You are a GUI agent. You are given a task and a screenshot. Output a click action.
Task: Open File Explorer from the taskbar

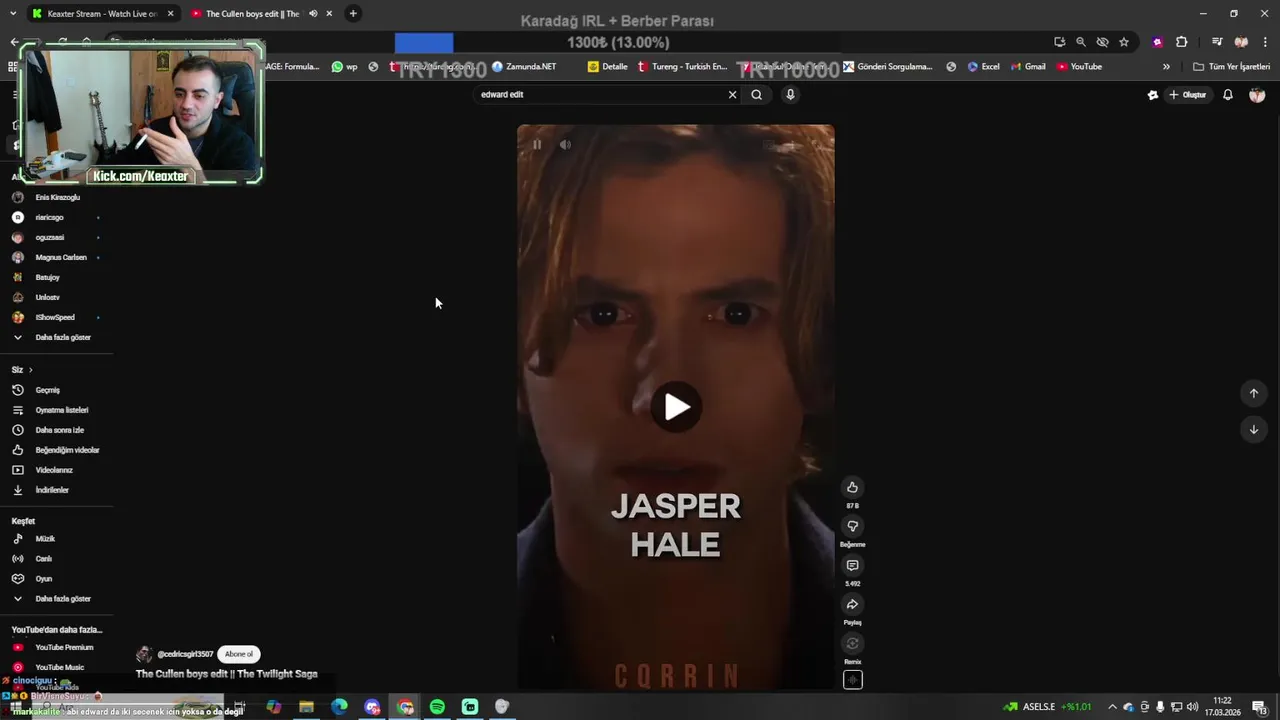point(306,707)
